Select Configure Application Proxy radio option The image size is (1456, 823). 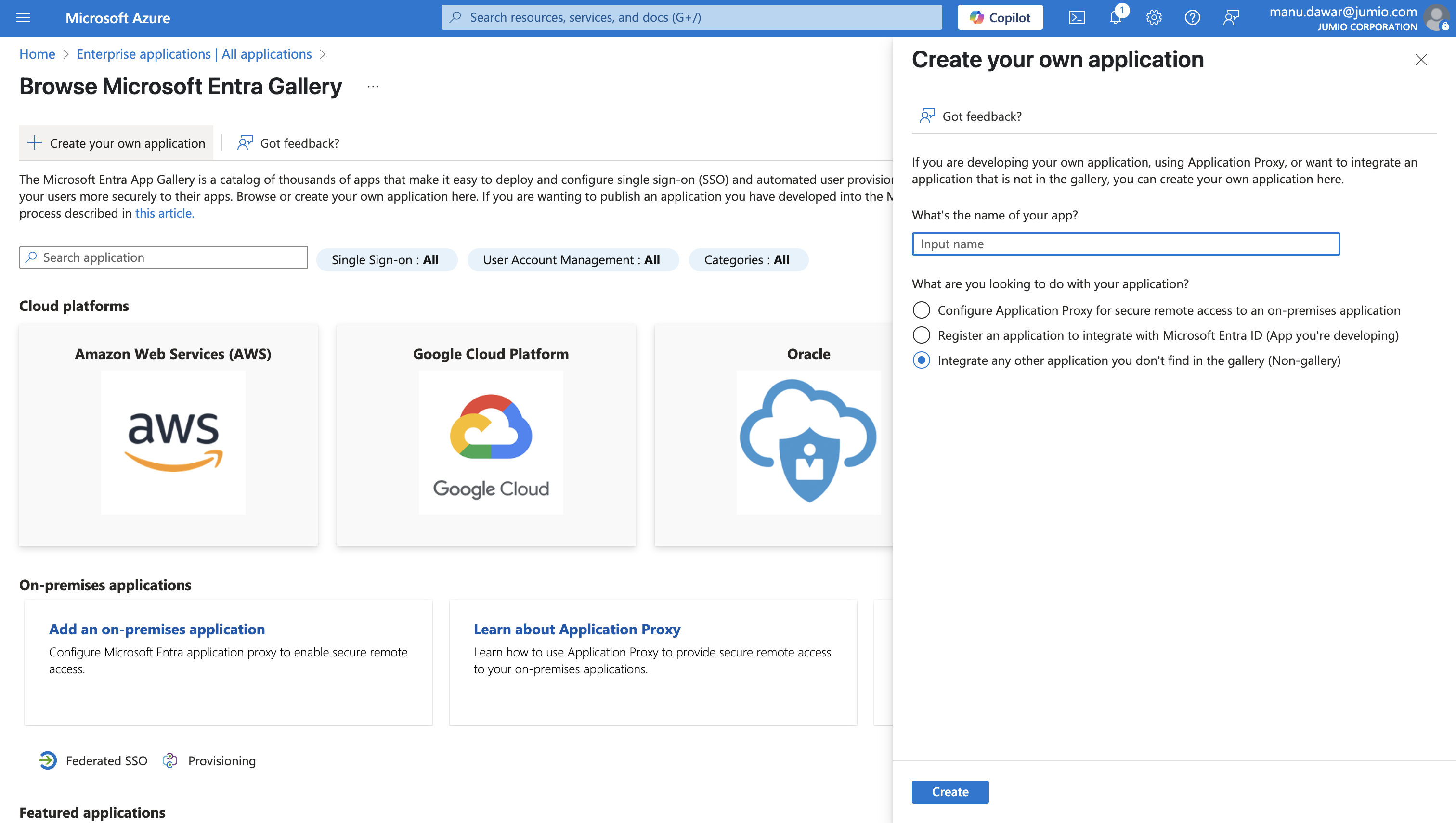tap(921, 310)
